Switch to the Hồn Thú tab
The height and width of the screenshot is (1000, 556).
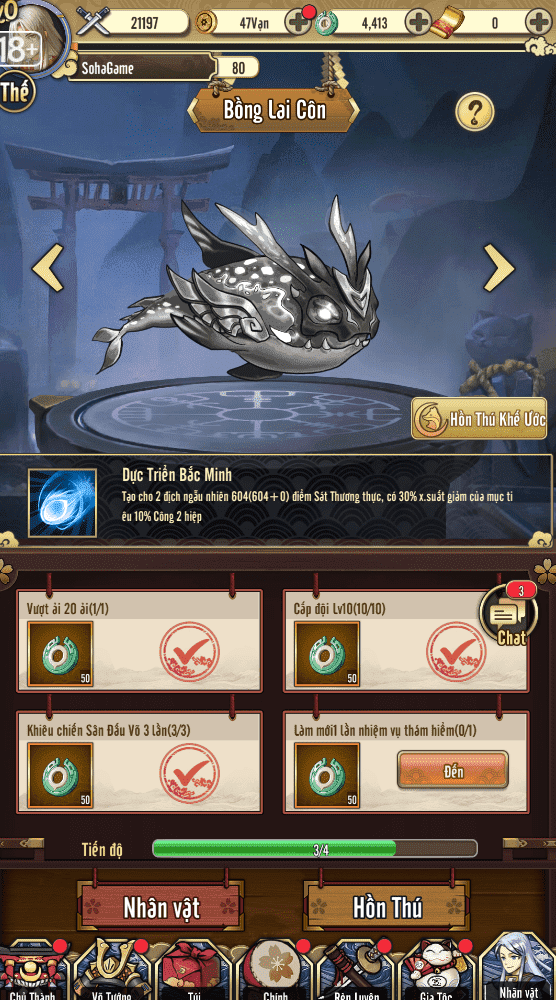[387, 906]
